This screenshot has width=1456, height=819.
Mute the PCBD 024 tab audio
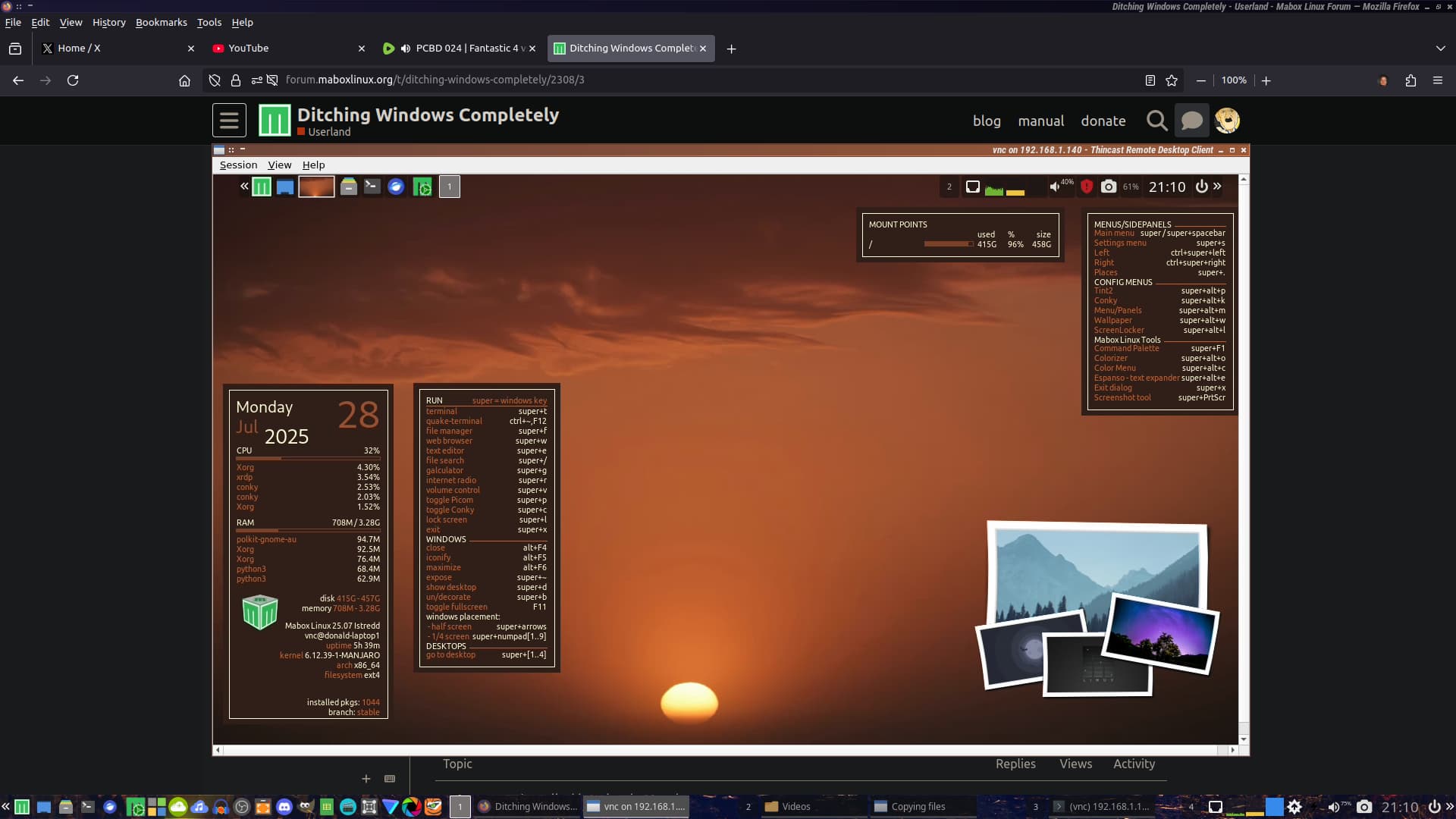[x=406, y=49]
